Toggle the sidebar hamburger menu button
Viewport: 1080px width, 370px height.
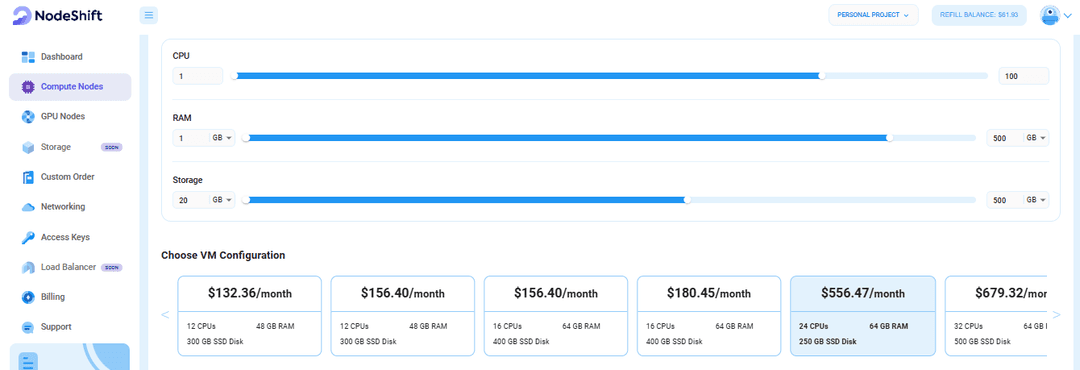click(x=149, y=15)
